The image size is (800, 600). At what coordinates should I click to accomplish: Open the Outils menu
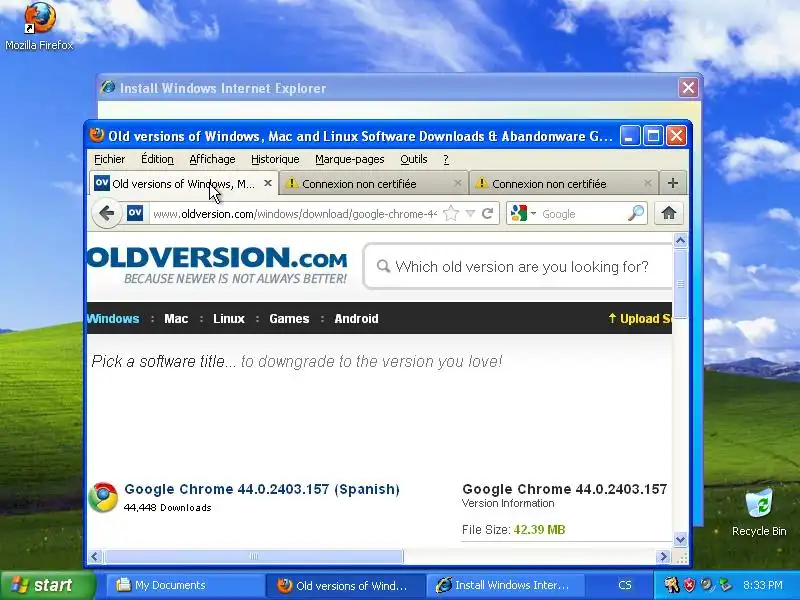(414, 159)
